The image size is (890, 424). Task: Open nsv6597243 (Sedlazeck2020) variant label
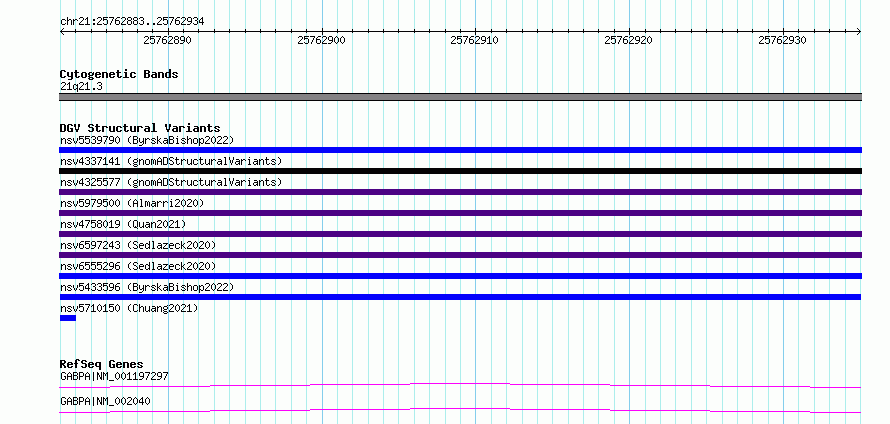(138, 245)
